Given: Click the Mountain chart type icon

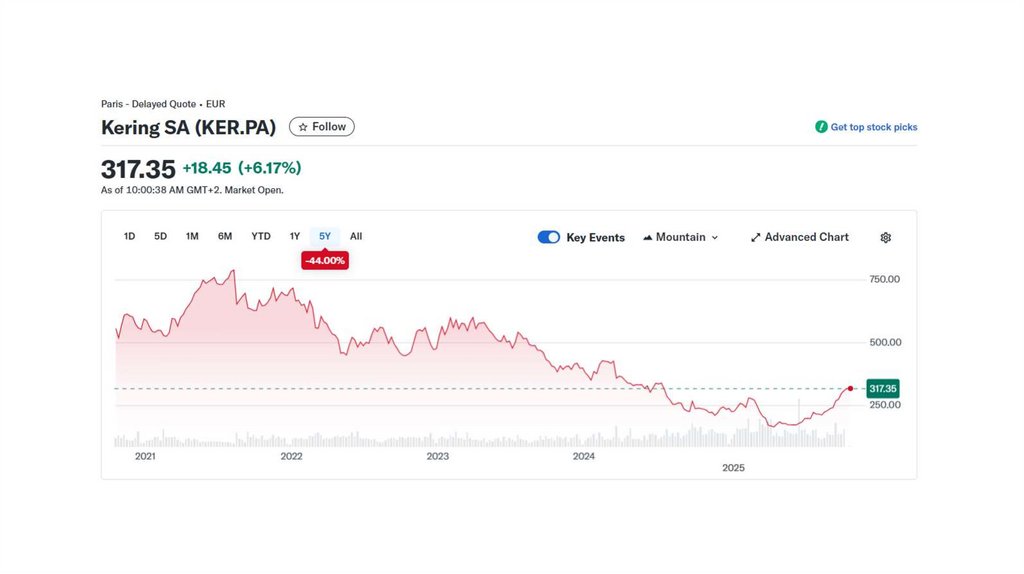Looking at the screenshot, I should [x=647, y=238].
